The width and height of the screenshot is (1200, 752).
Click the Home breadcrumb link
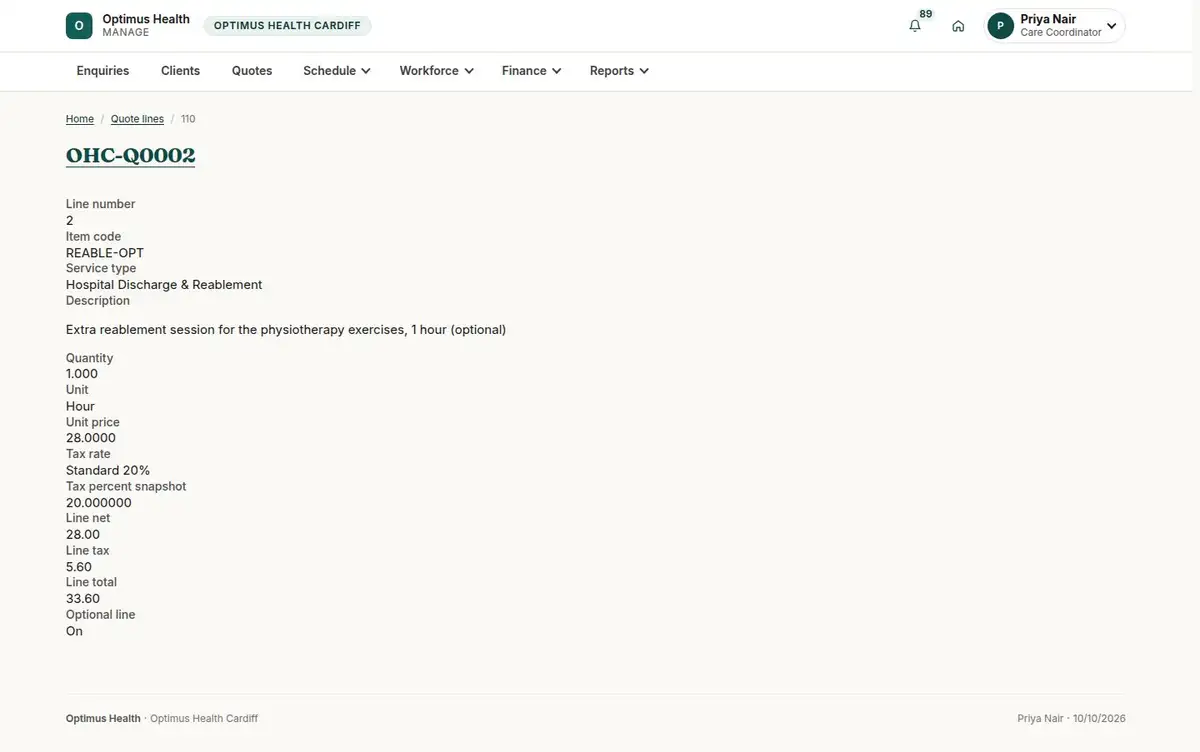coord(80,119)
